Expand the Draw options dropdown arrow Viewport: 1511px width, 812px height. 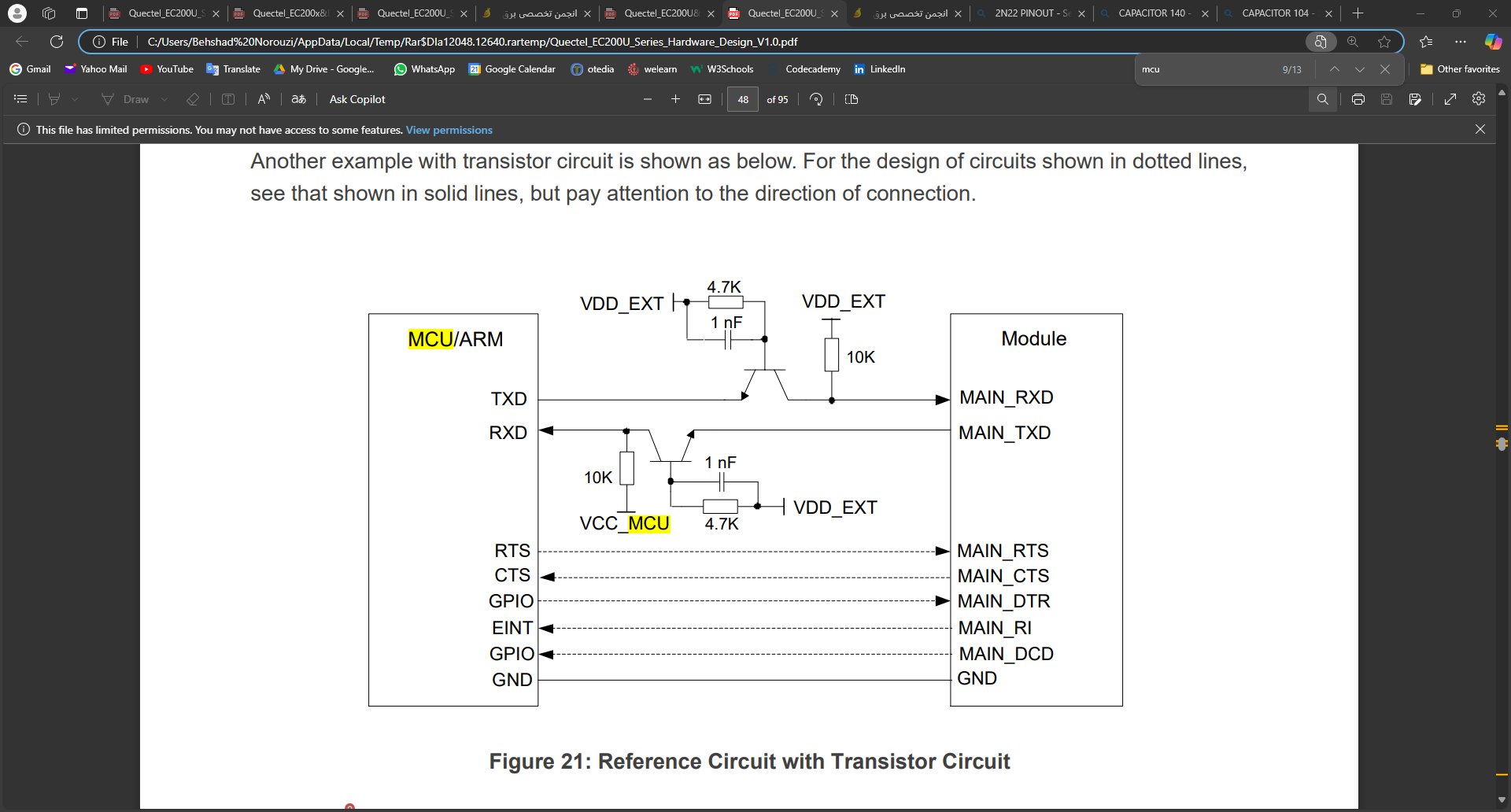coord(164,99)
